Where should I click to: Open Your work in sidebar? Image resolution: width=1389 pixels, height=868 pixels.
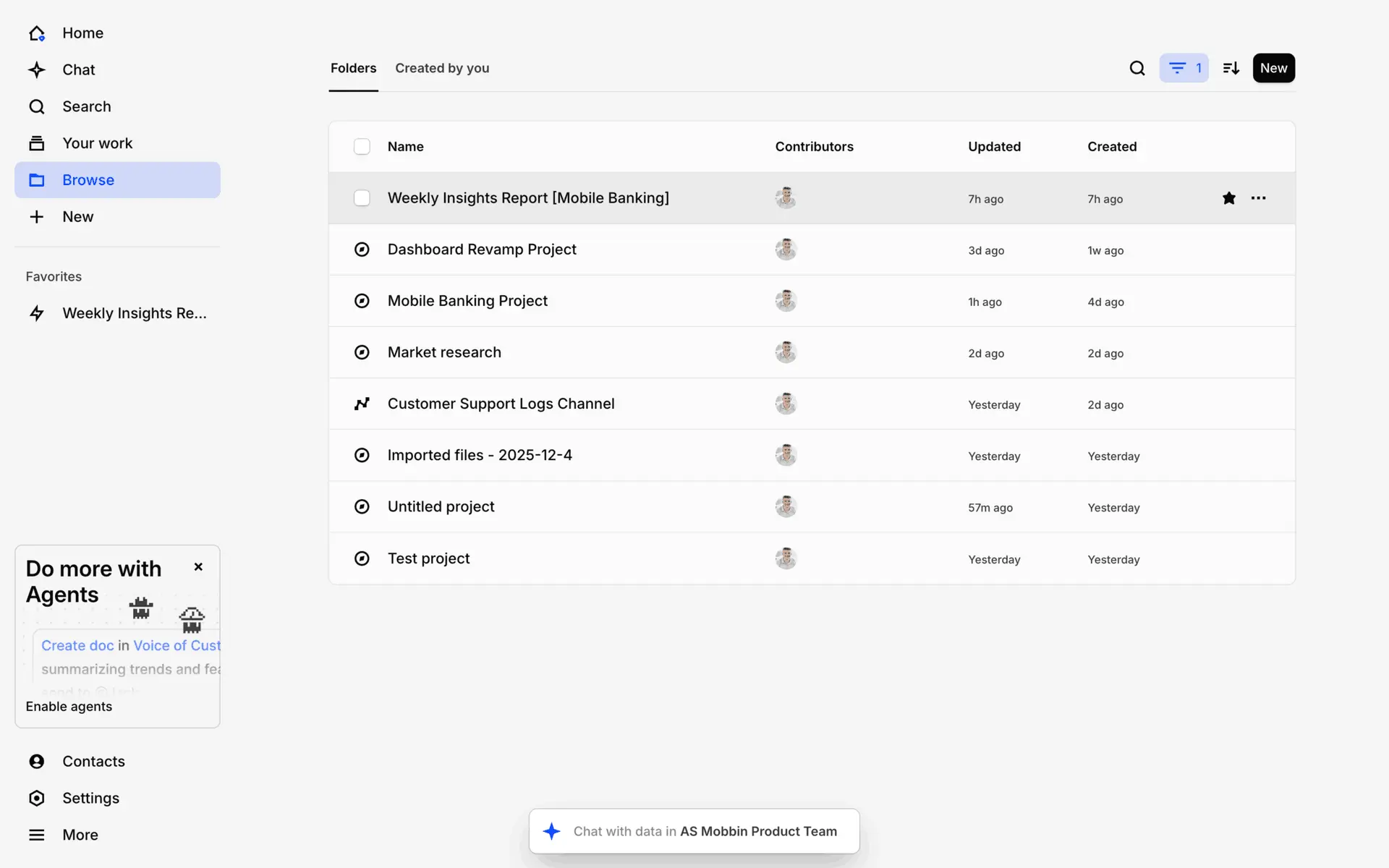click(x=97, y=143)
